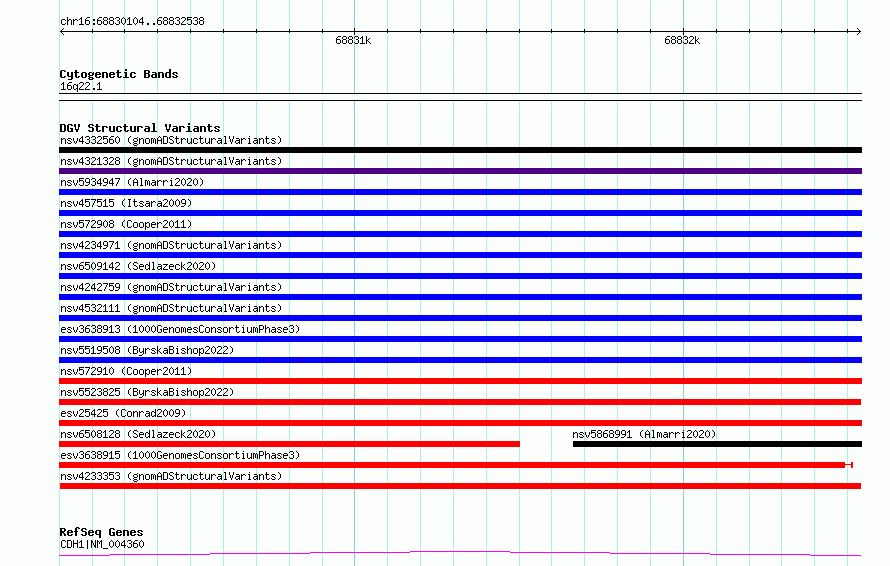Click the Cytogenetic Bands track title

pyautogui.click(x=119, y=74)
